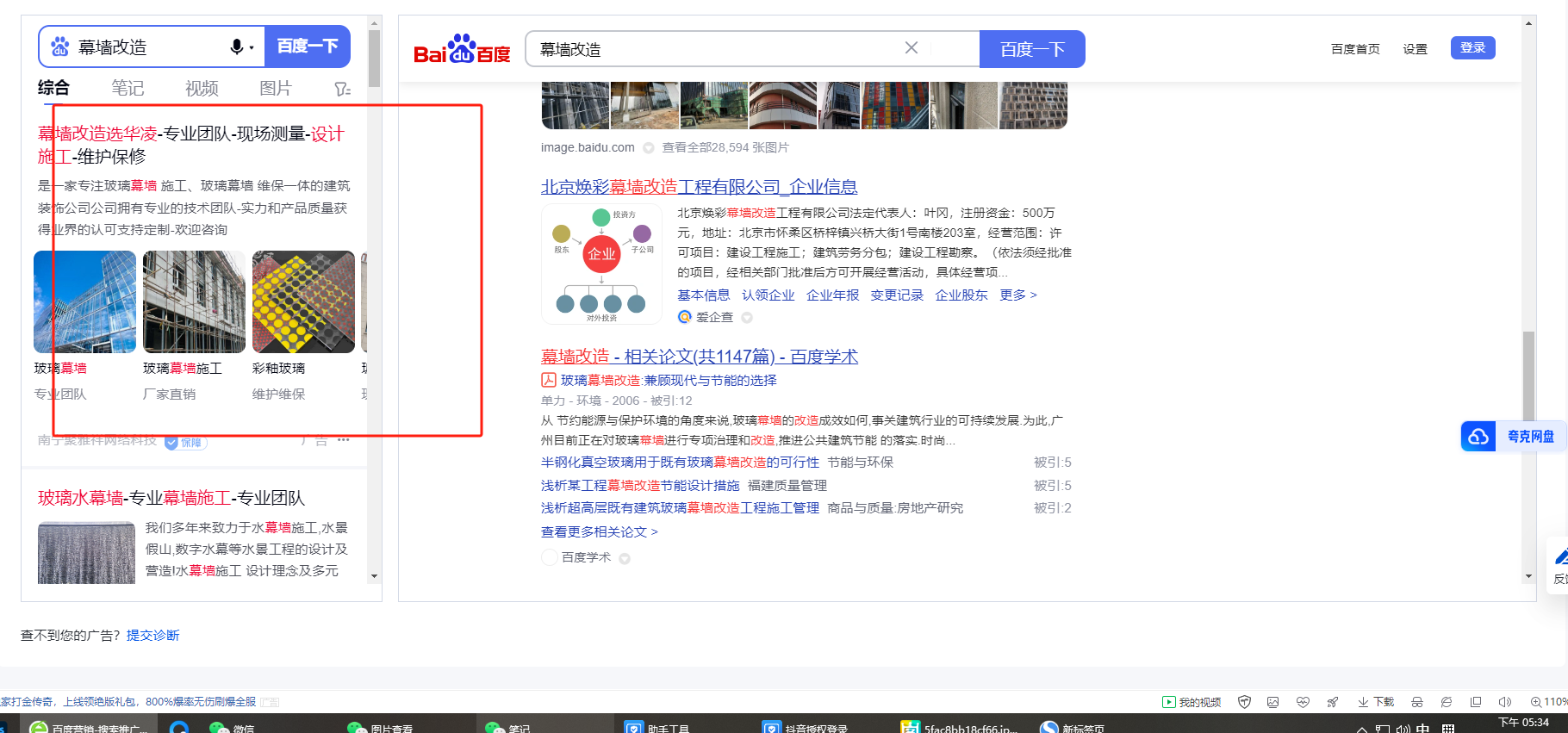The image size is (1568, 733).
Task: Click the mobile 百度一下 search button
Action: pyautogui.click(x=308, y=47)
